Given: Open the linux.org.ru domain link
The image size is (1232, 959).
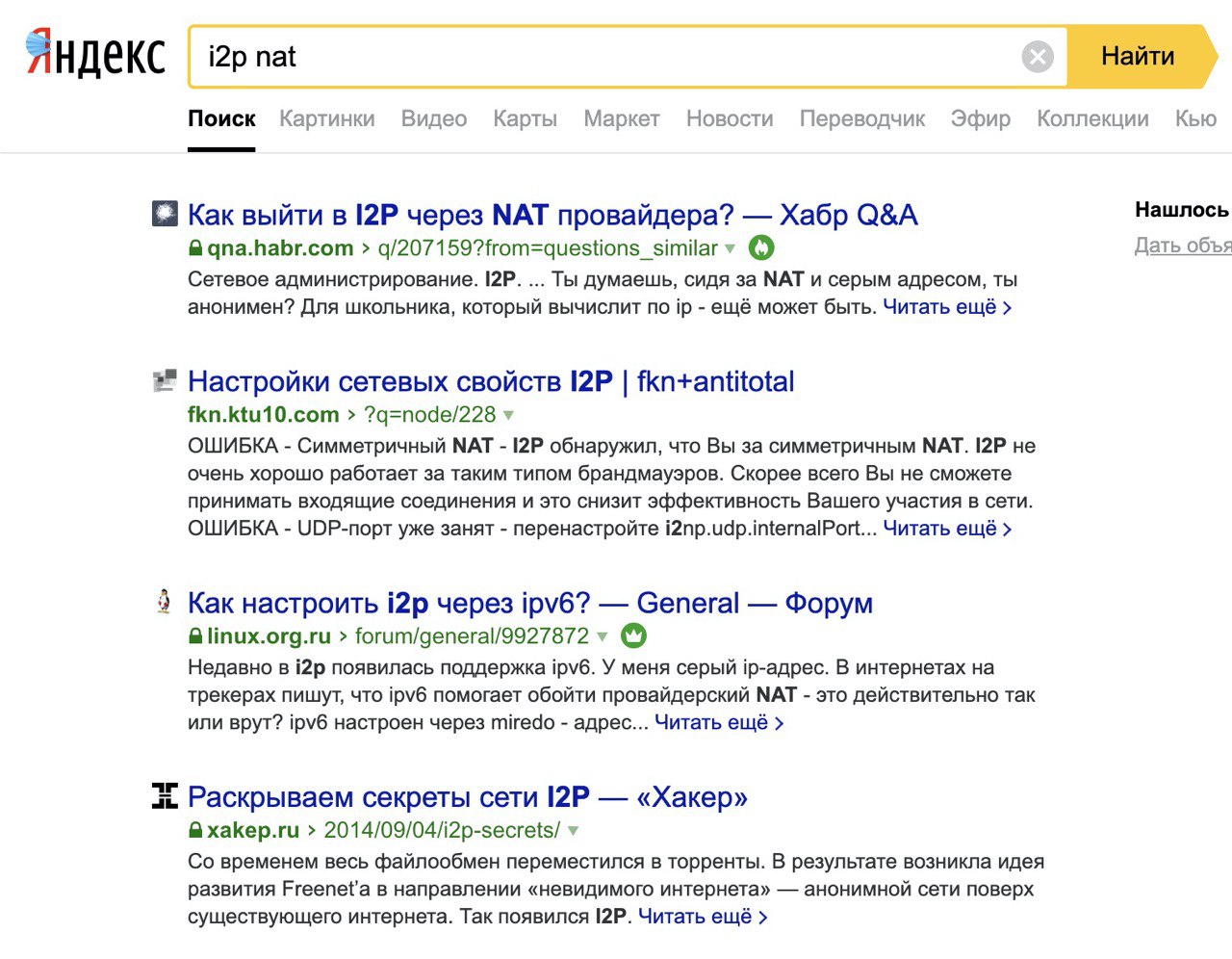Looking at the screenshot, I should (x=269, y=636).
